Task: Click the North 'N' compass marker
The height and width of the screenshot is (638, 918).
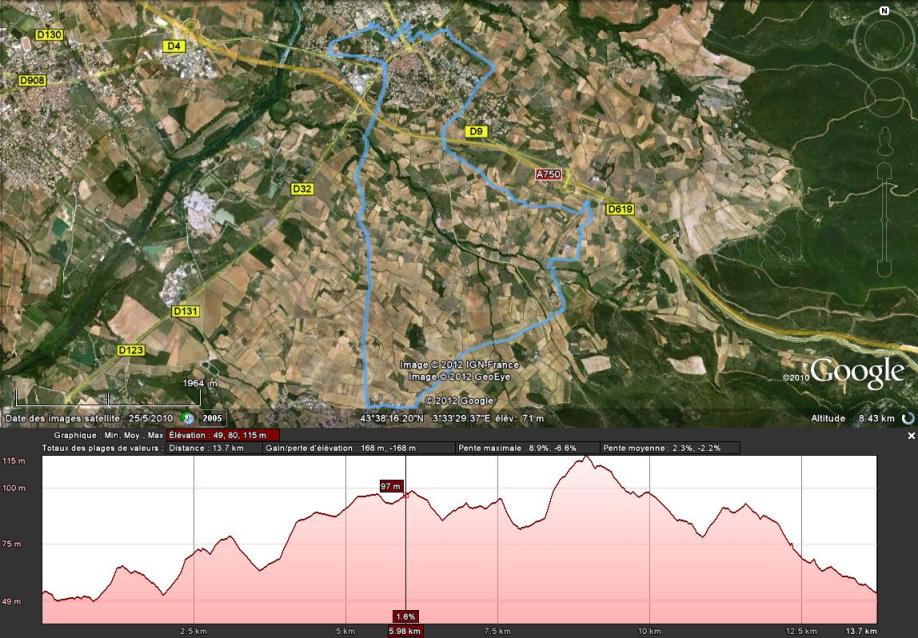Action: [x=884, y=11]
